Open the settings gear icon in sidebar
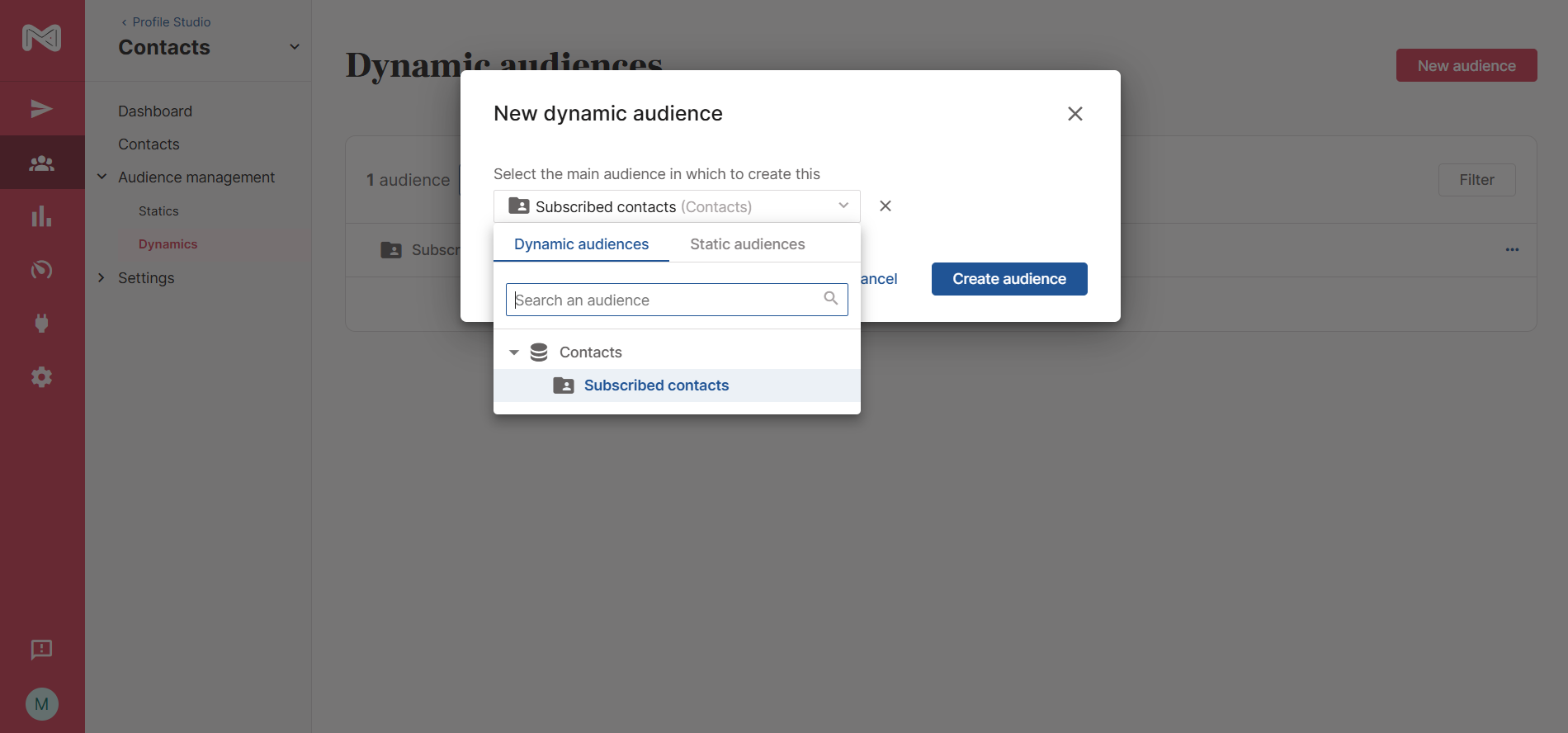 pyautogui.click(x=41, y=377)
